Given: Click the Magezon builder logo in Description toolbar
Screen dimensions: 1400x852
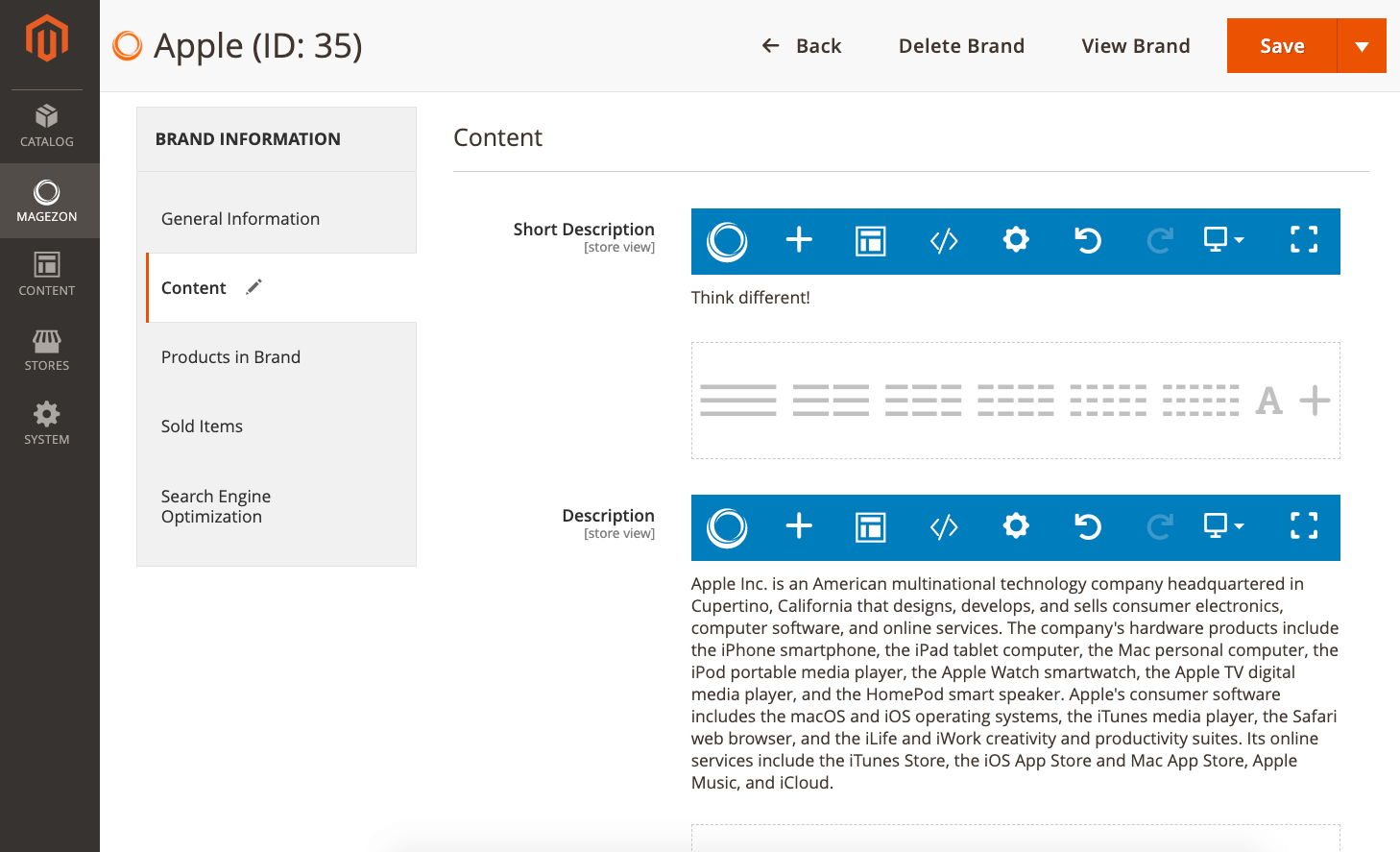Looking at the screenshot, I should [727, 527].
